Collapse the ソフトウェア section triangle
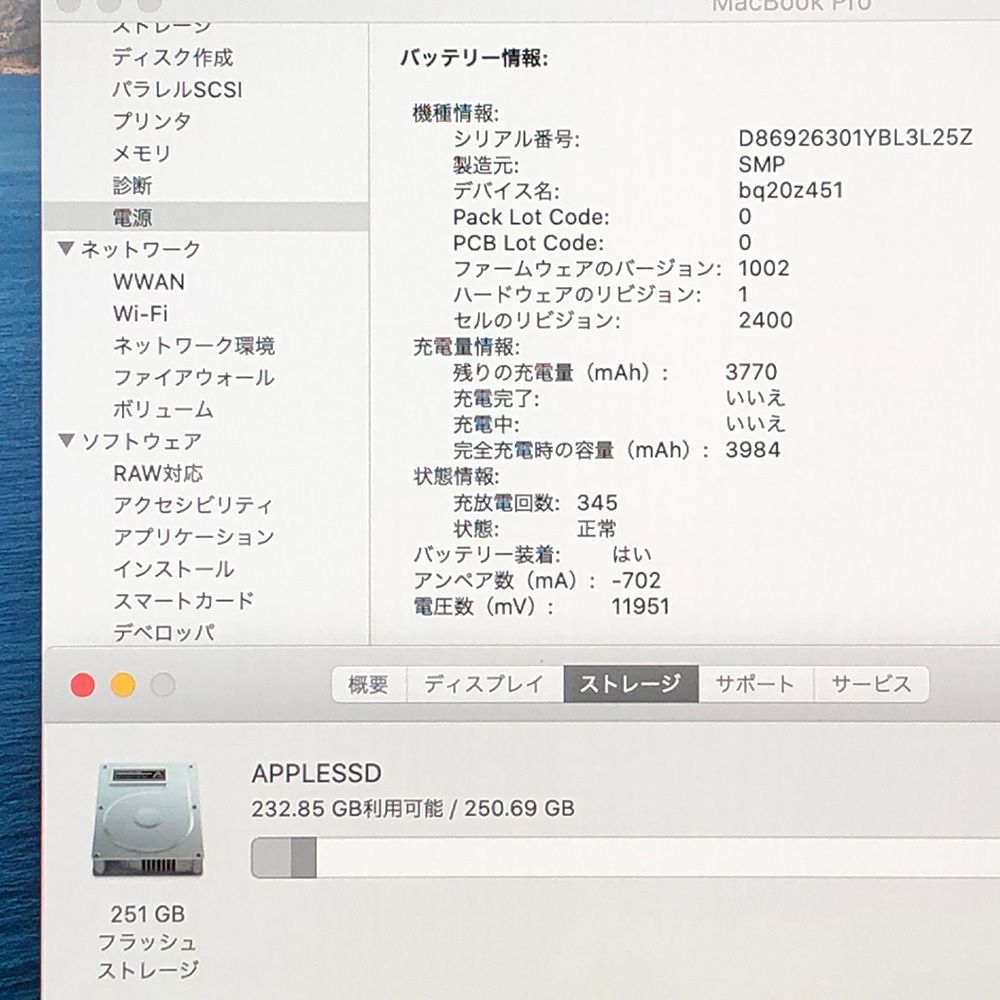Image resolution: width=1000 pixels, height=1000 pixels. 66,440
